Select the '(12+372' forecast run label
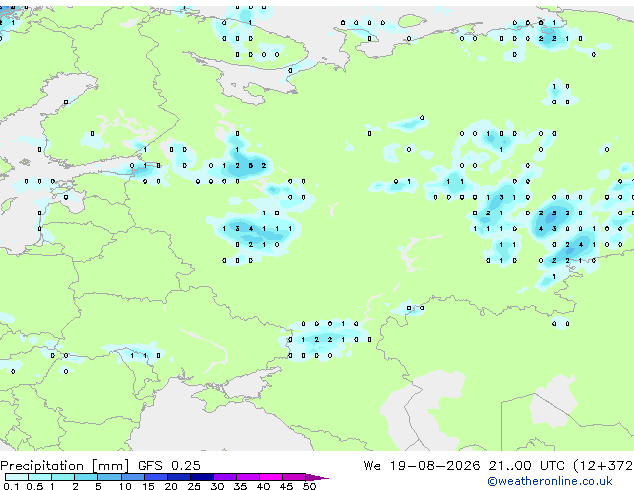 tap(603, 466)
